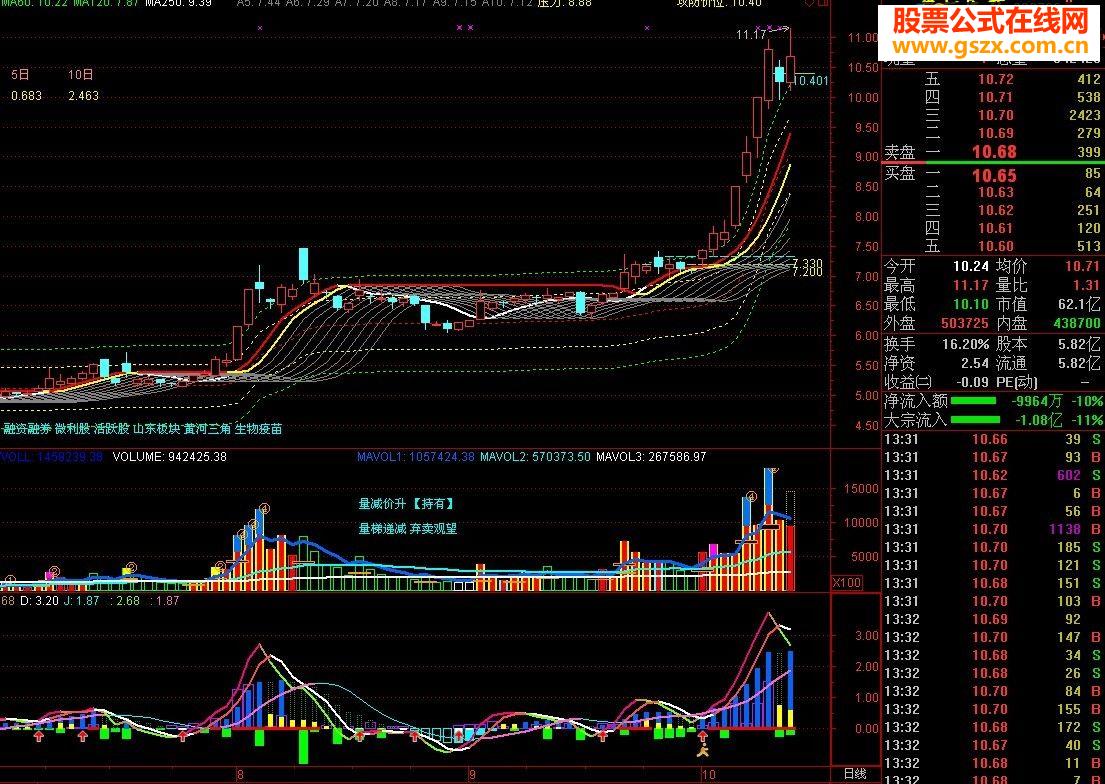The width and height of the screenshot is (1105, 784).
Task: Click the 今开 value 10.24
Action: pyautogui.click(x=970, y=267)
